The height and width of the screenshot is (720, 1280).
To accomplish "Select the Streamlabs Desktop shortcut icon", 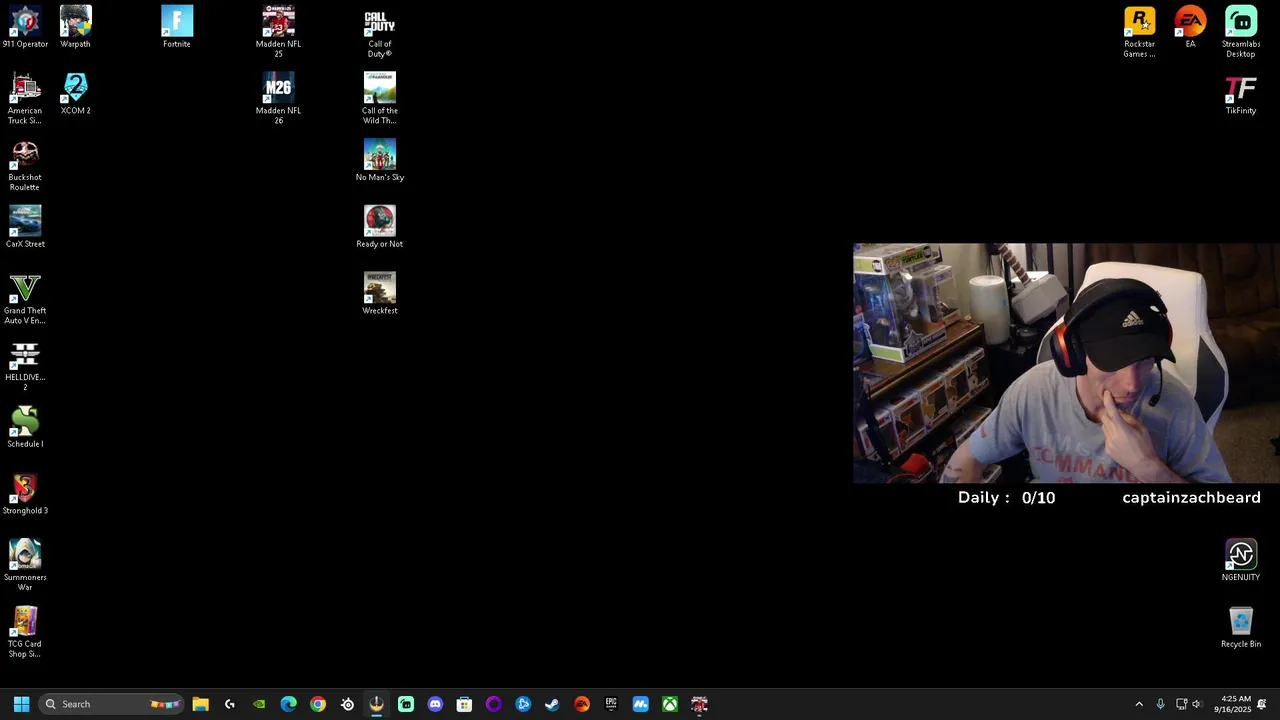I will (1241, 32).
